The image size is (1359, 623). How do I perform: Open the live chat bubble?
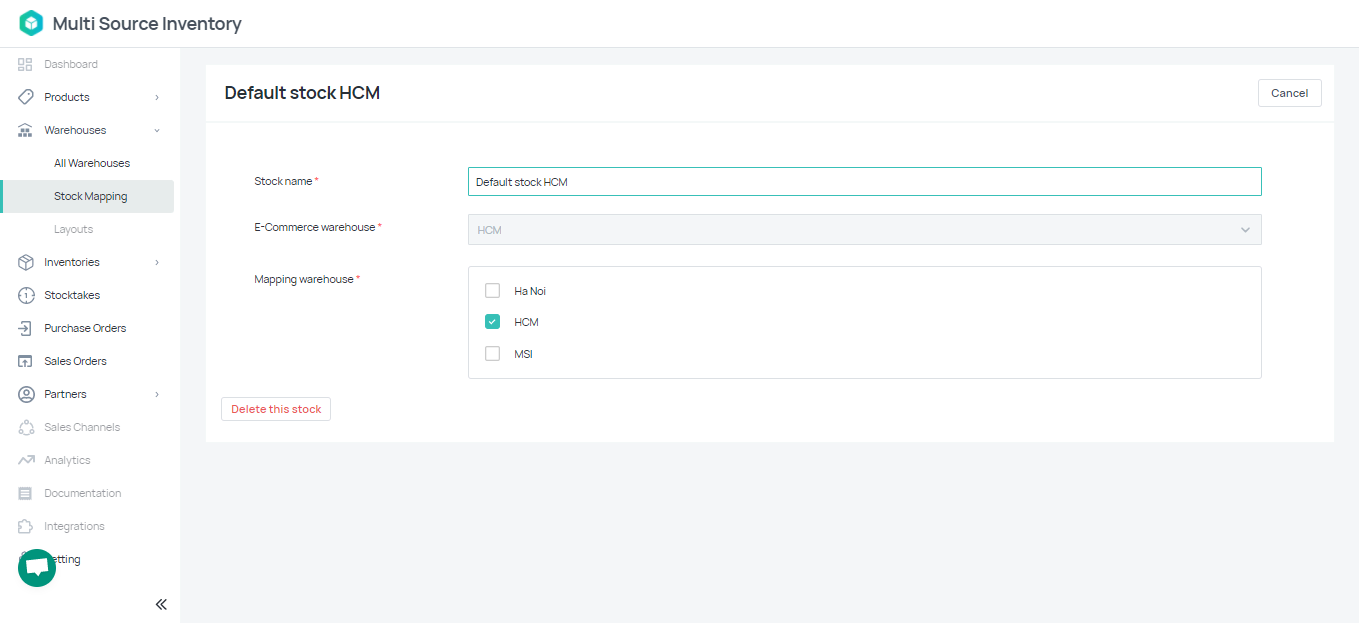[x=37, y=568]
